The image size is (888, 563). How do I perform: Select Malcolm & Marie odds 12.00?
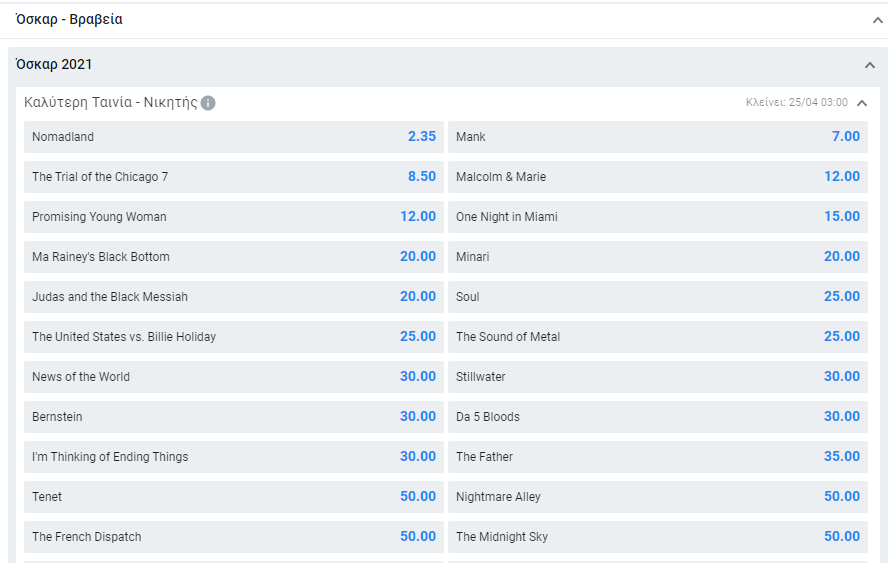click(657, 177)
